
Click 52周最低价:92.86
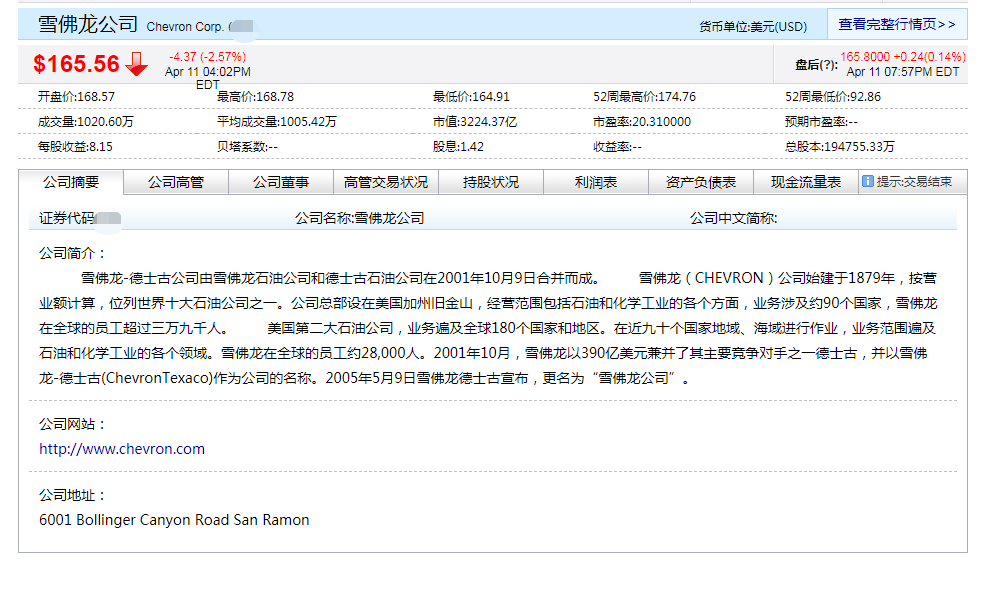tap(833, 97)
